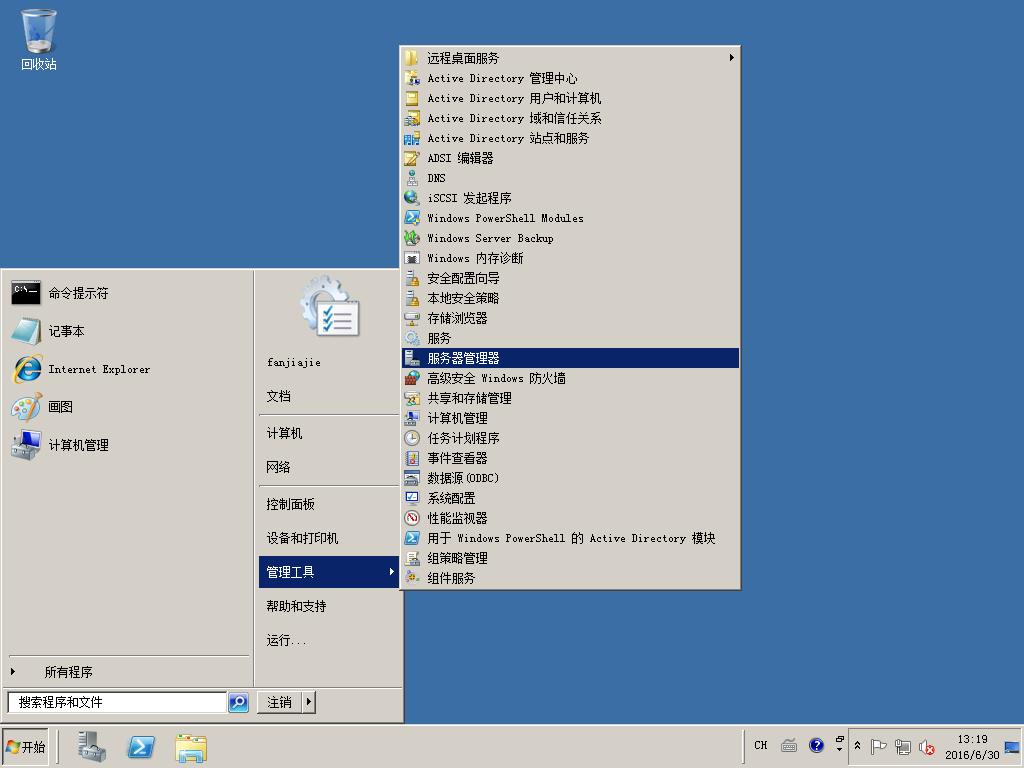Open Windows Explorer from the taskbar
The image size is (1024, 768).
(x=190, y=747)
